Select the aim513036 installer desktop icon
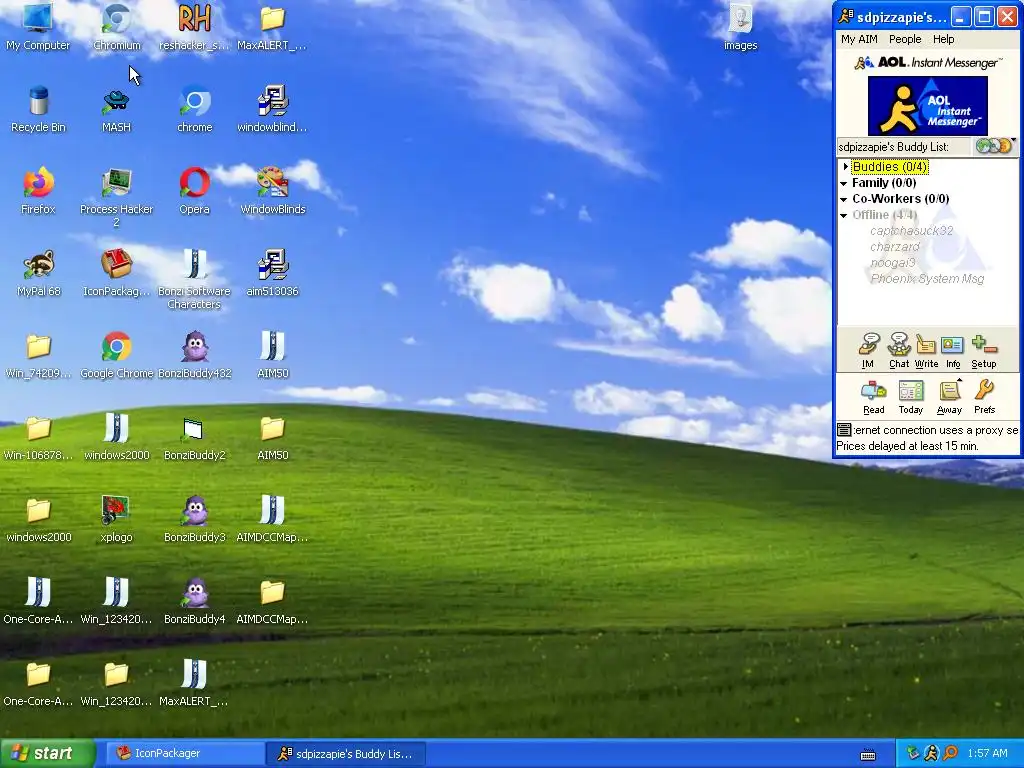The image size is (1024, 768). [x=273, y=272]
